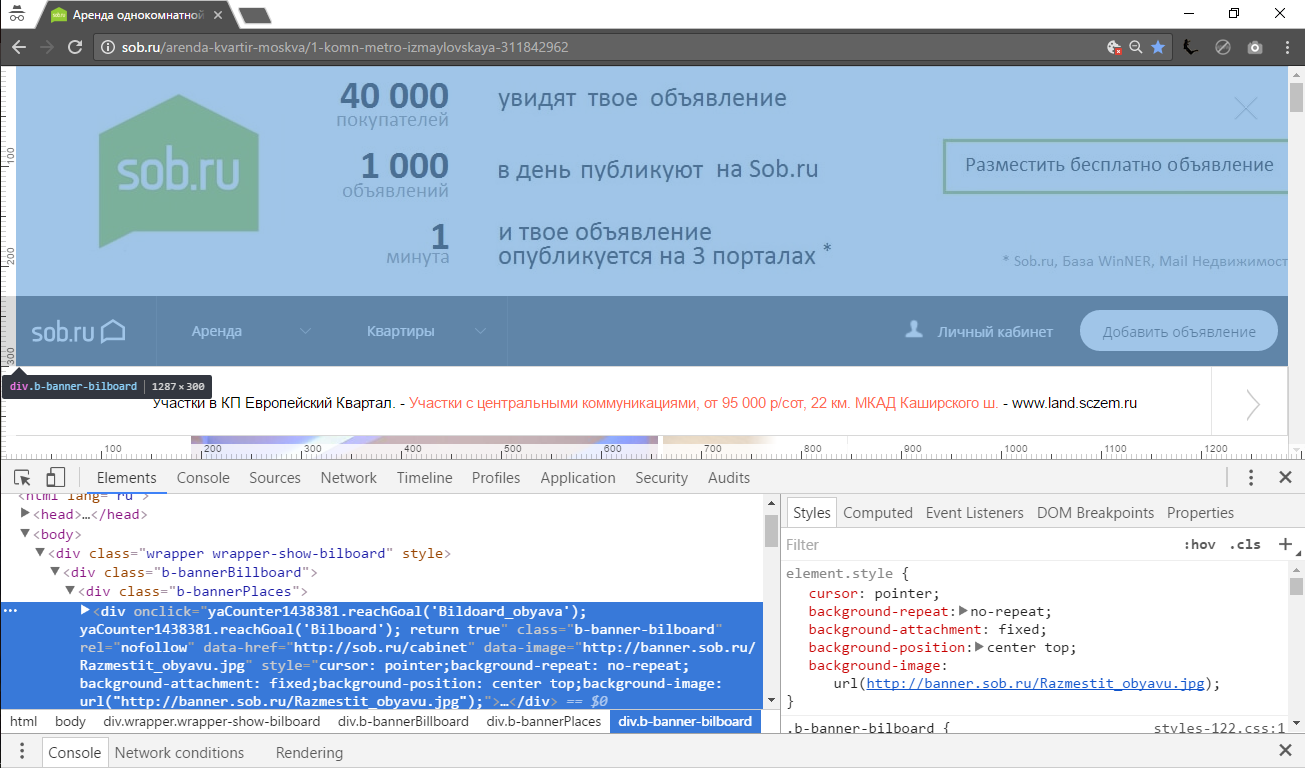
Task: Expand the background-repeat shorthand triangle
Action: 963,611
